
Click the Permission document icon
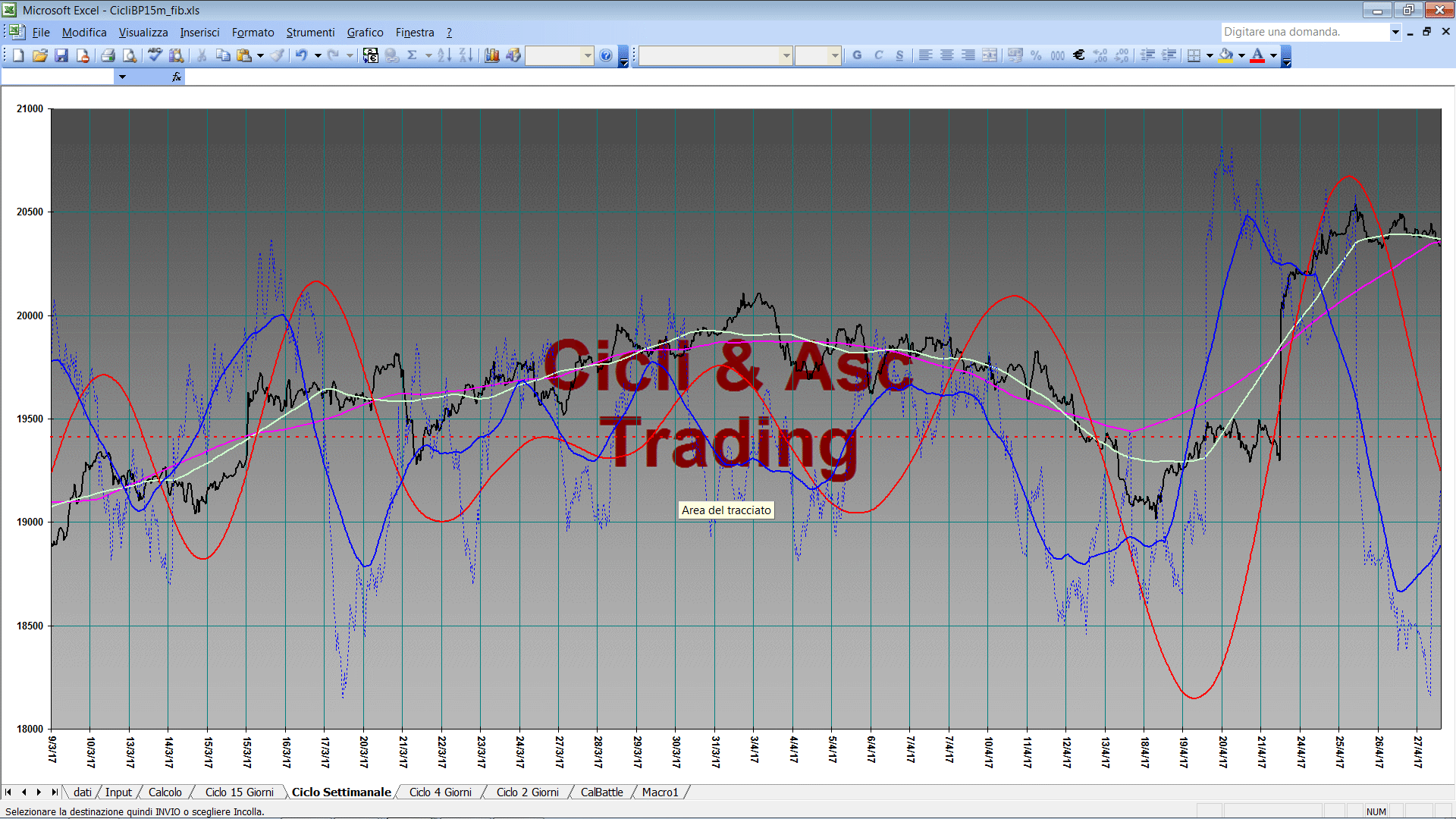point(83,55)
